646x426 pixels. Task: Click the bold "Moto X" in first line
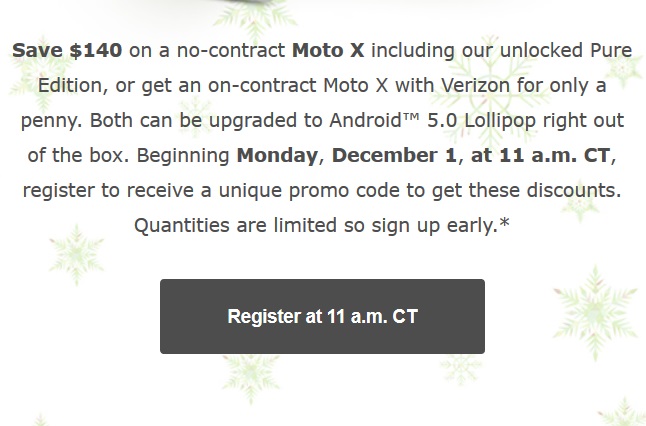tap(327, 50)
